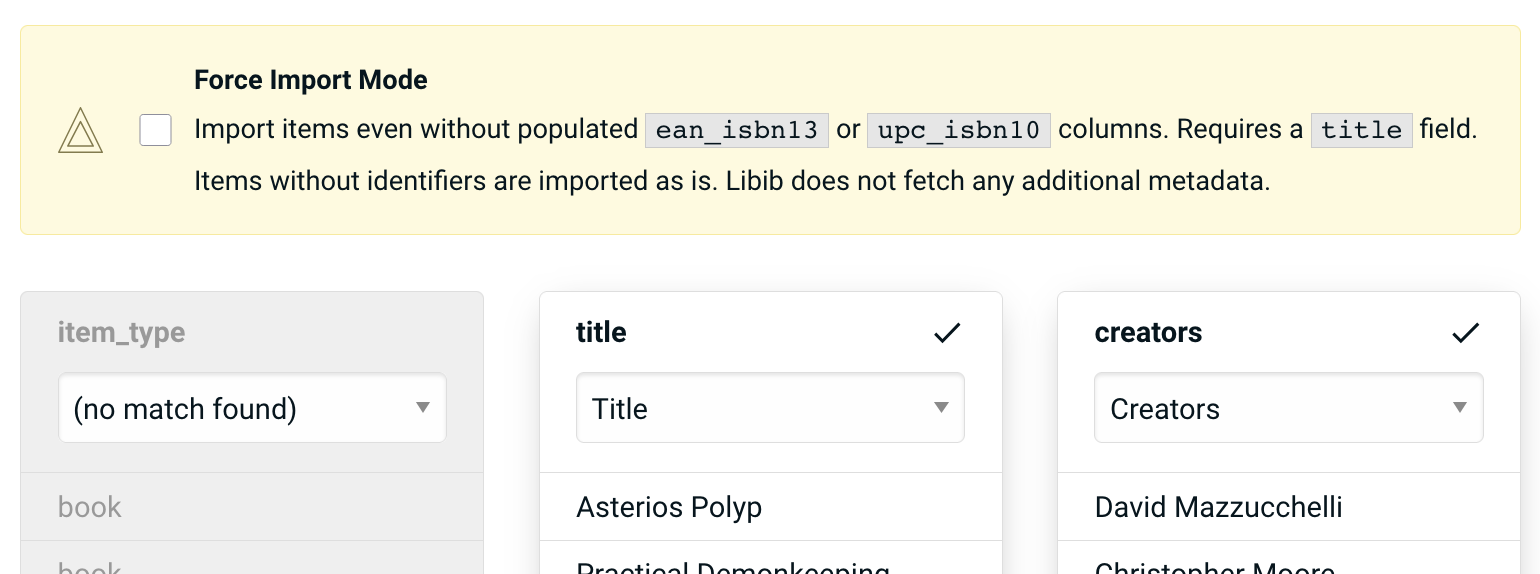The height and width of the screenshot is (574, 1540).
Task: Click the Christopher Moore creator row
Action: click(x=1214, y=566)
